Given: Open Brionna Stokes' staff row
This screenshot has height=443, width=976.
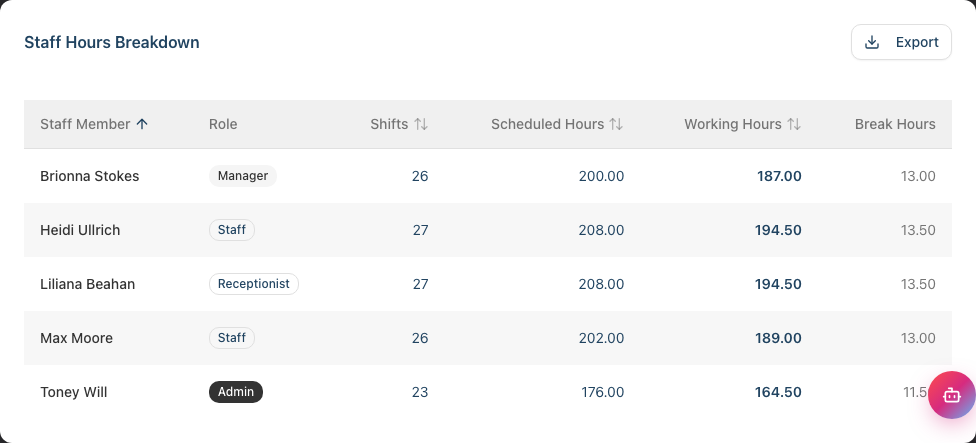Looking at the screenshot, I should click(x=488, y=176).
